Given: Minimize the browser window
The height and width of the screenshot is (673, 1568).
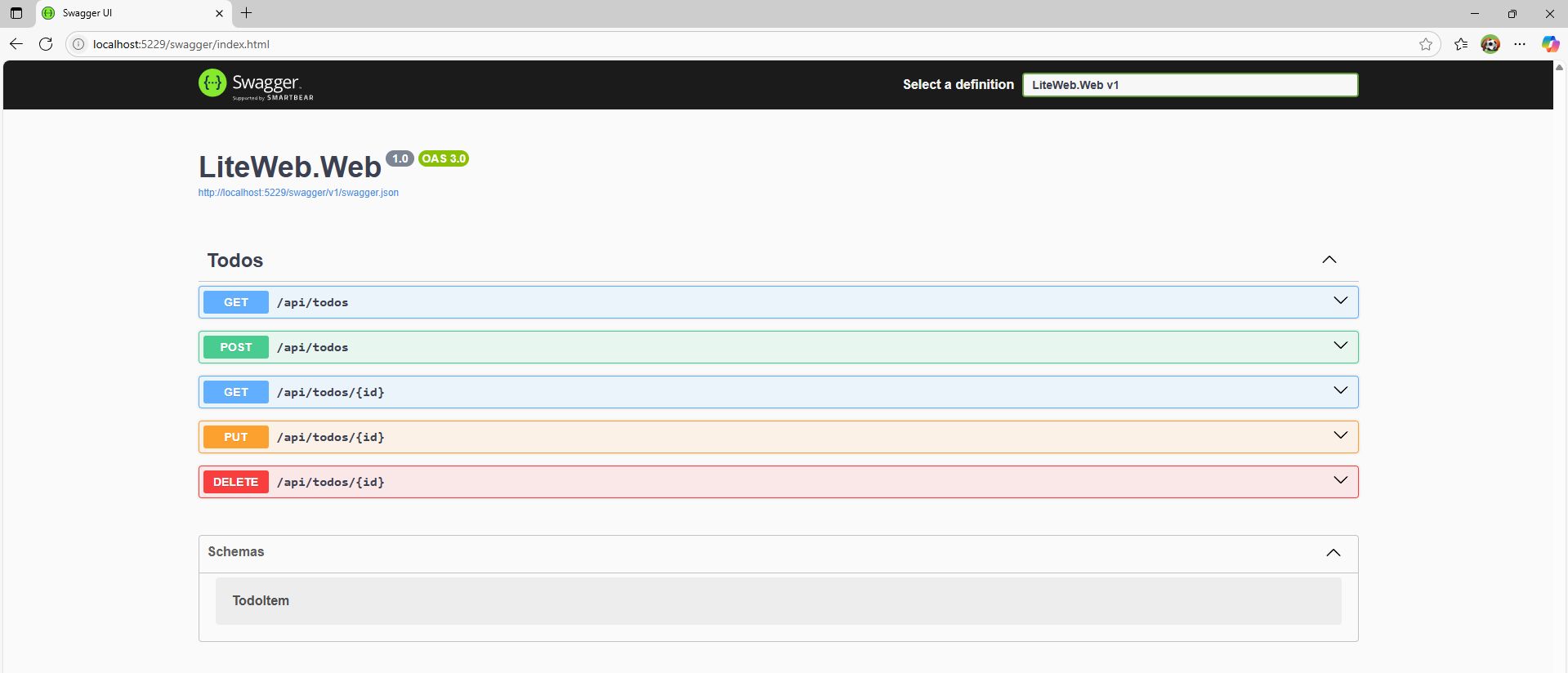Looking at the screenshot, I should (x=1475, y=13).
